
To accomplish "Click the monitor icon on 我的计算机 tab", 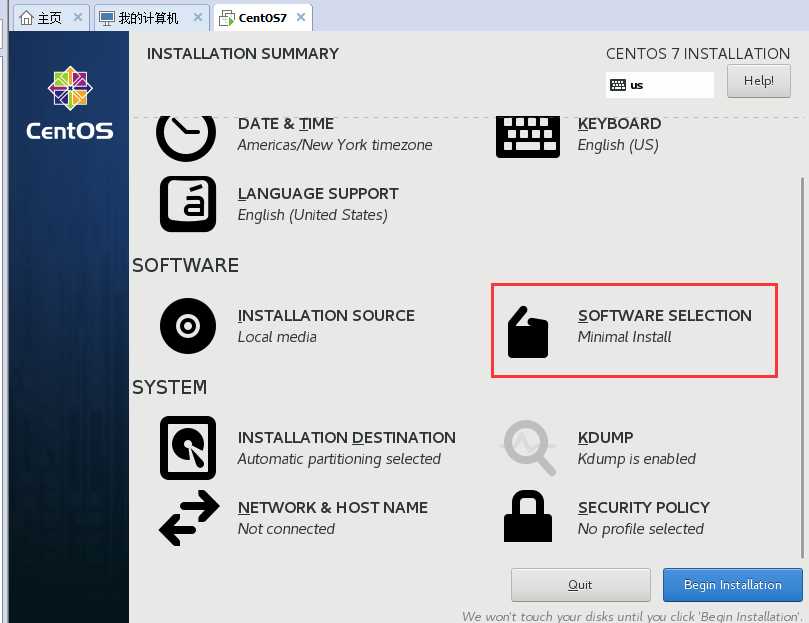I will click(x=107, y=18).
